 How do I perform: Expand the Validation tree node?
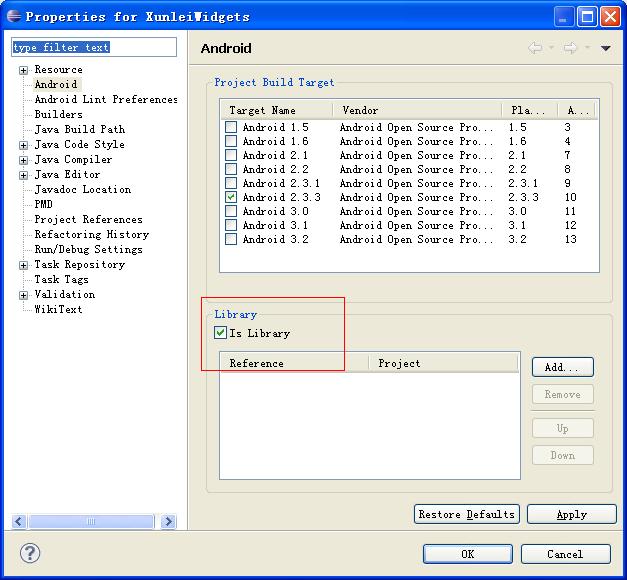click(x=24, y=295)
